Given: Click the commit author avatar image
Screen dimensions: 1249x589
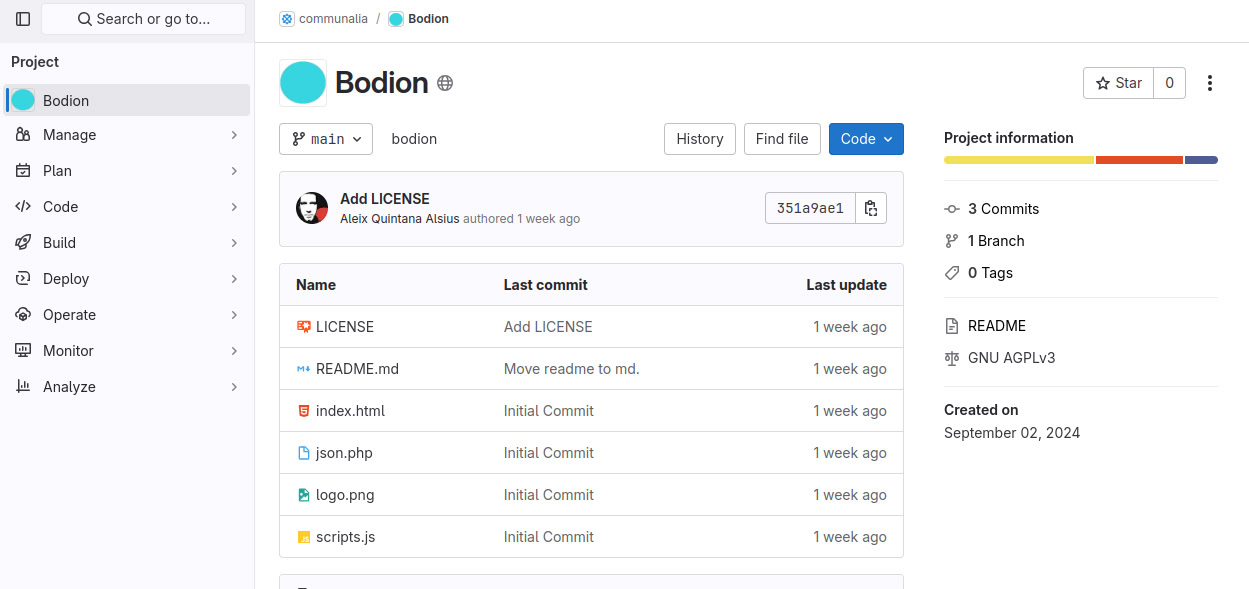Looking at the screenshot, I should [312, 208].
